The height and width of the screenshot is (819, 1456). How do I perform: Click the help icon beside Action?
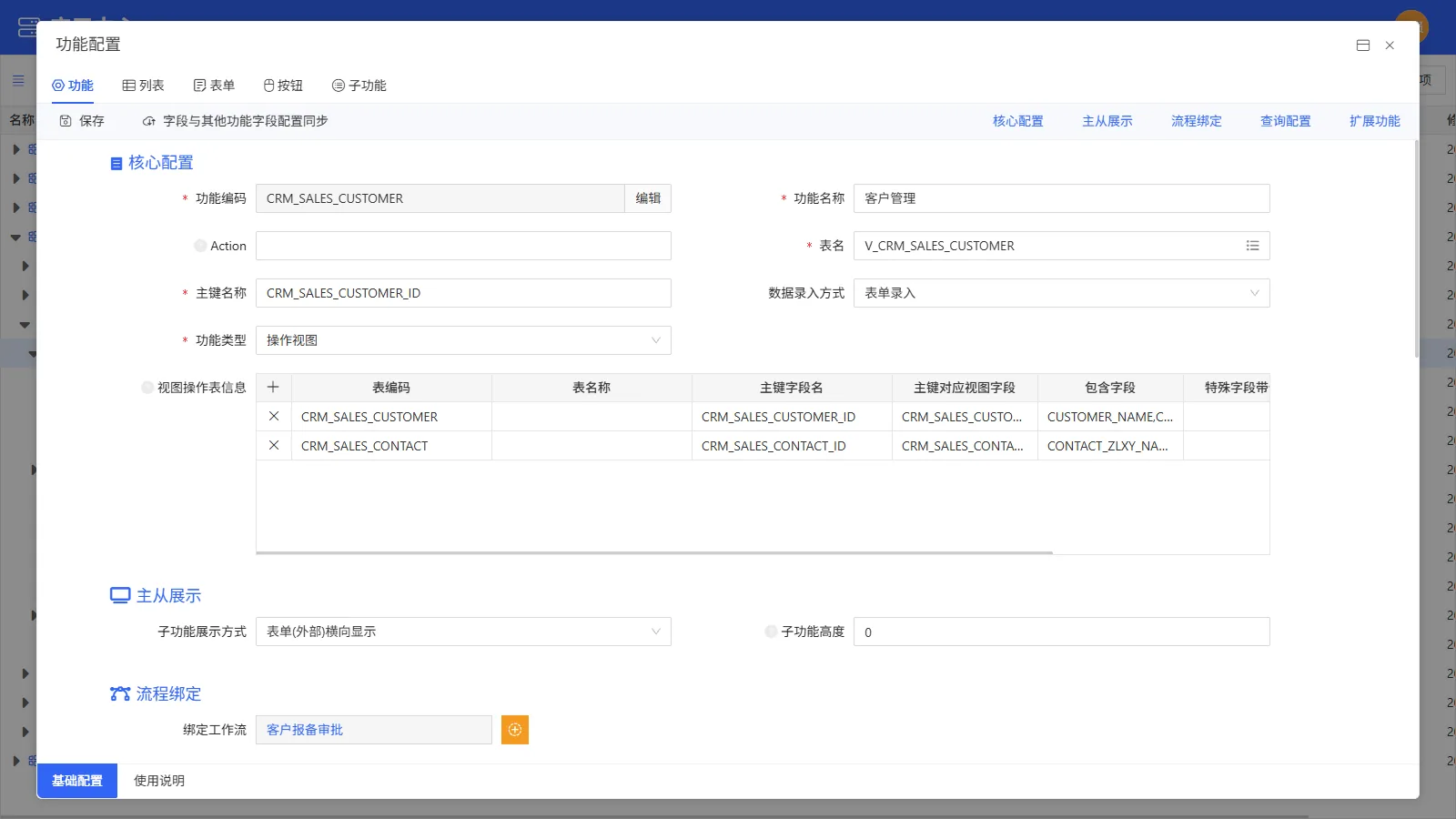200,246
